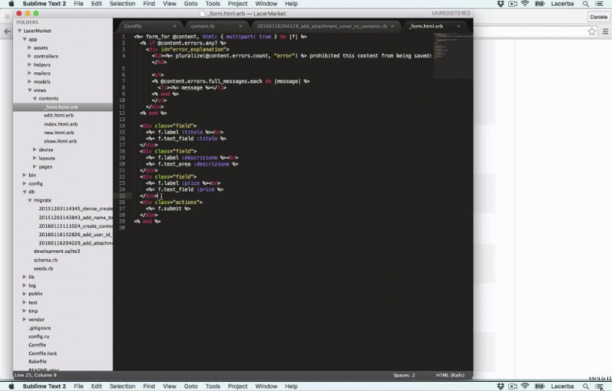Select _form.html.erb in the sidebar tree
The height and width of the screenshot is (391, 612).
click(x=61, y=107)
